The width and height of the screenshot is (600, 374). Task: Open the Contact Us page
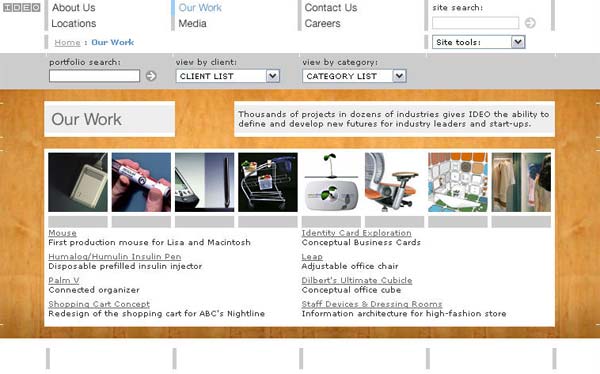click(331, 8)
